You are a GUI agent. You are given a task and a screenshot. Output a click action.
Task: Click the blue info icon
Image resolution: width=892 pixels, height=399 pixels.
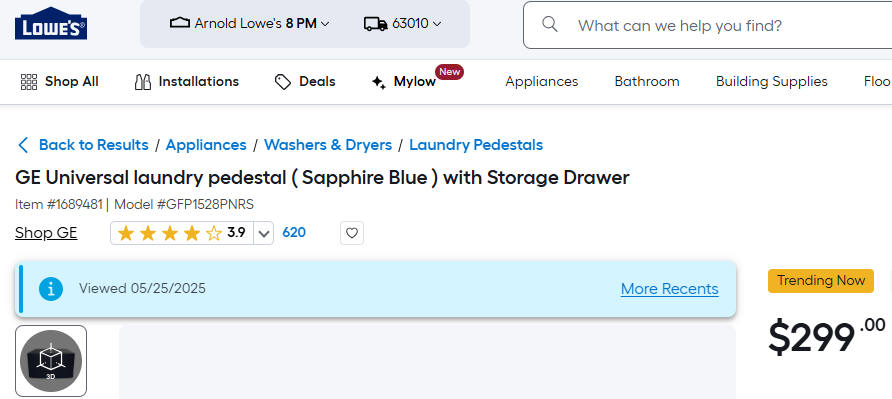tap(51, 289)
